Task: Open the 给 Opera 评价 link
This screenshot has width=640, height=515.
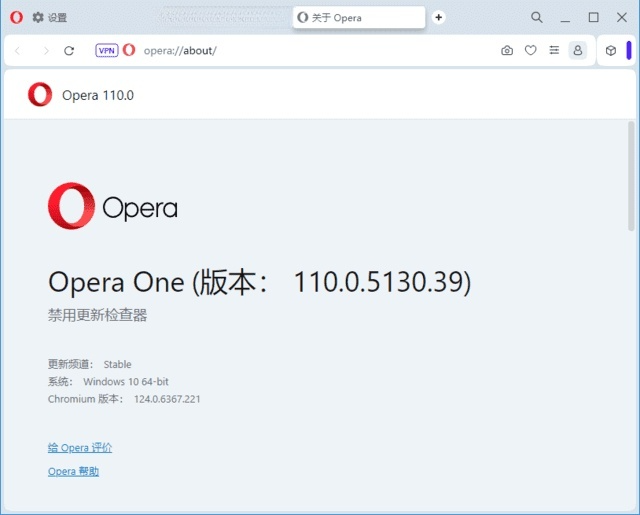Action: [x=80, y=448]
